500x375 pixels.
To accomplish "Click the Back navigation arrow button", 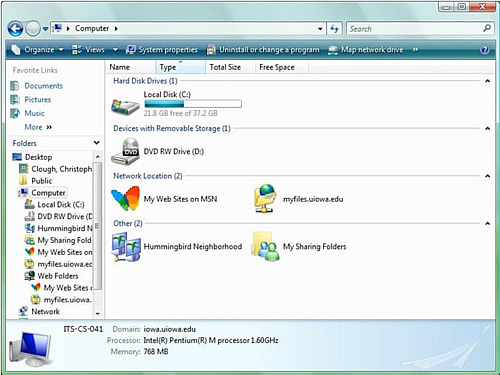I will pos(15,29).
